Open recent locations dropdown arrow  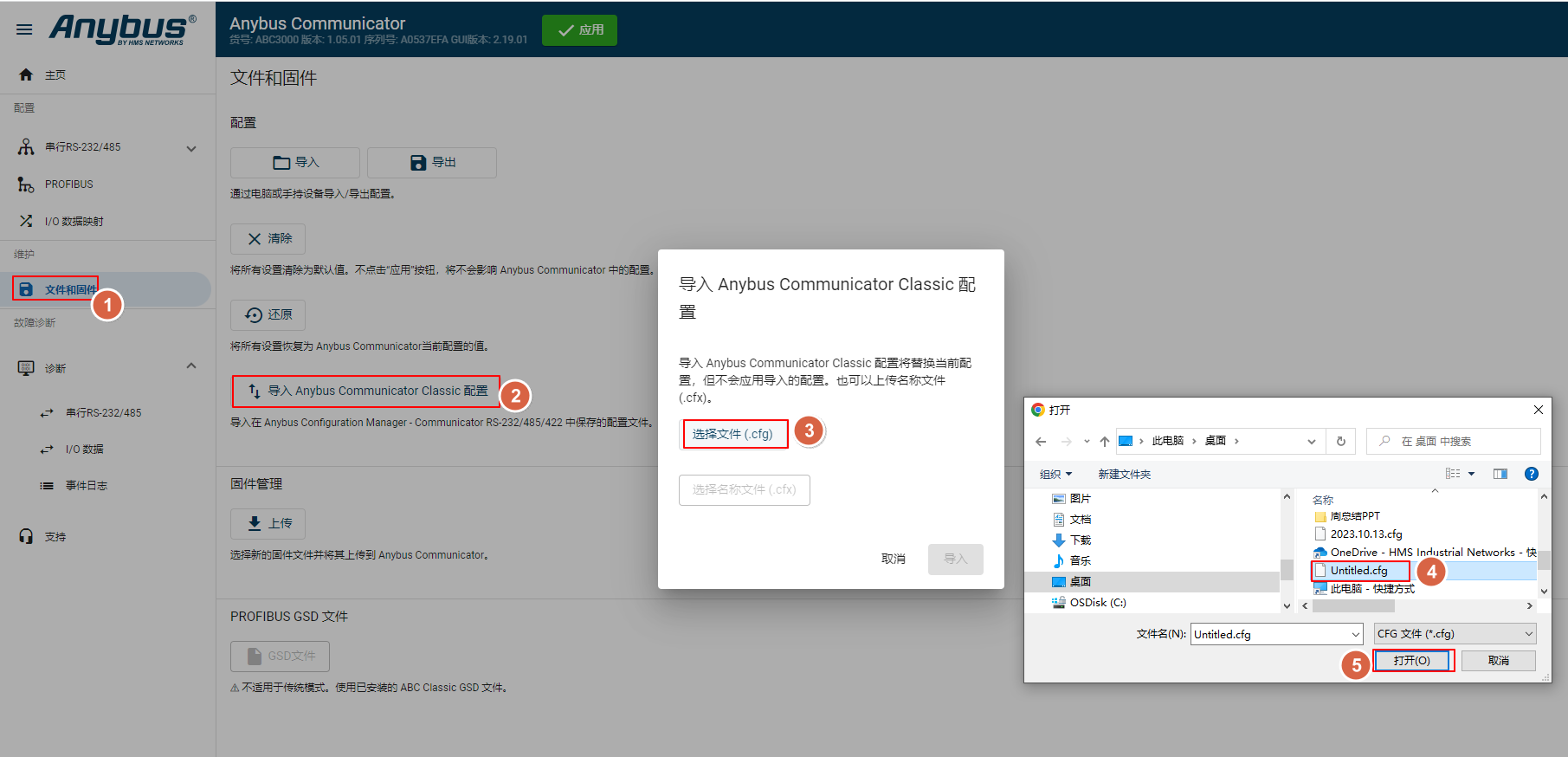point(1087,442)
